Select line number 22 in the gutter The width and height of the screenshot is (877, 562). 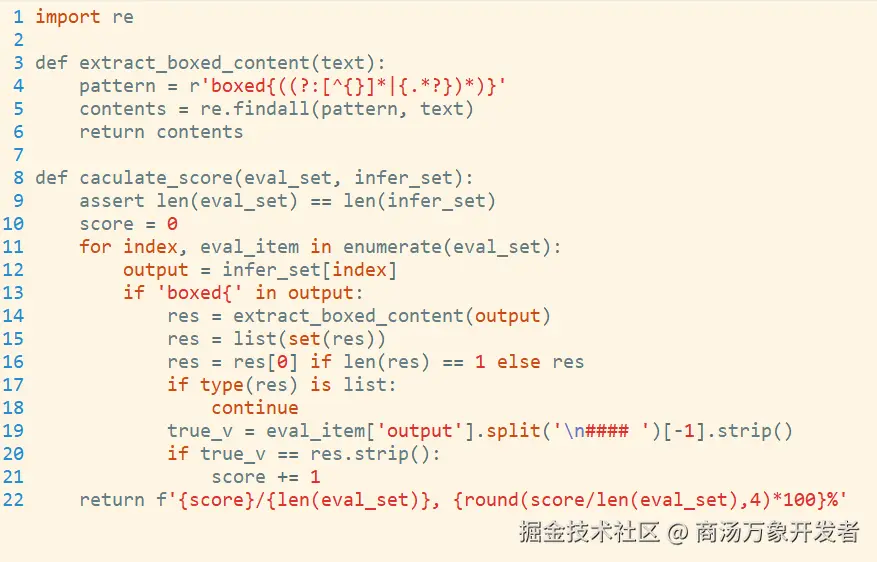coord(13,499)
